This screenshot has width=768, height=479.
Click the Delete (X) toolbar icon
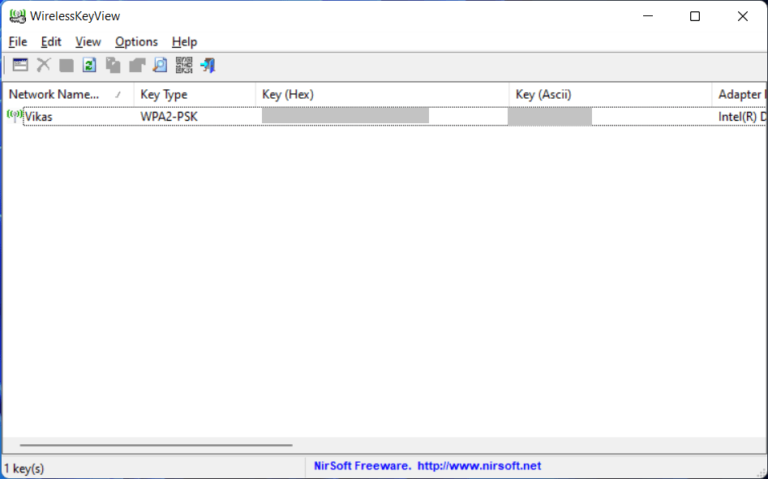44,65
